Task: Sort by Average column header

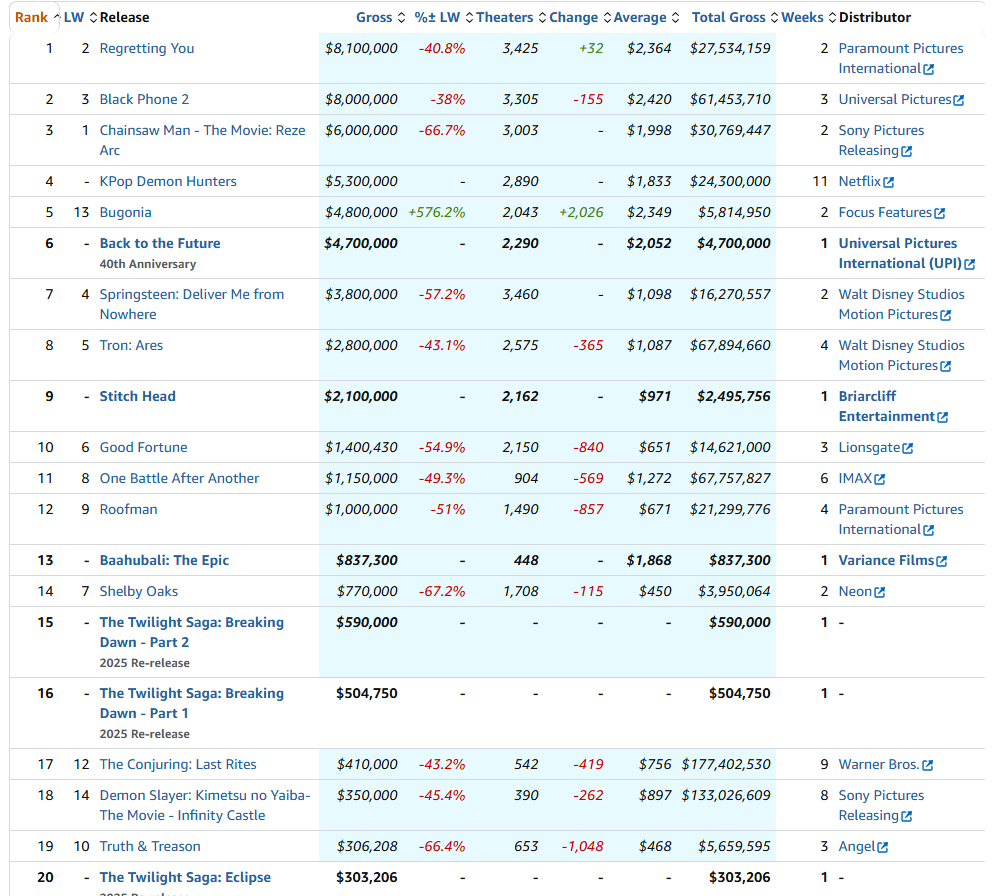Action: [640, 17]
